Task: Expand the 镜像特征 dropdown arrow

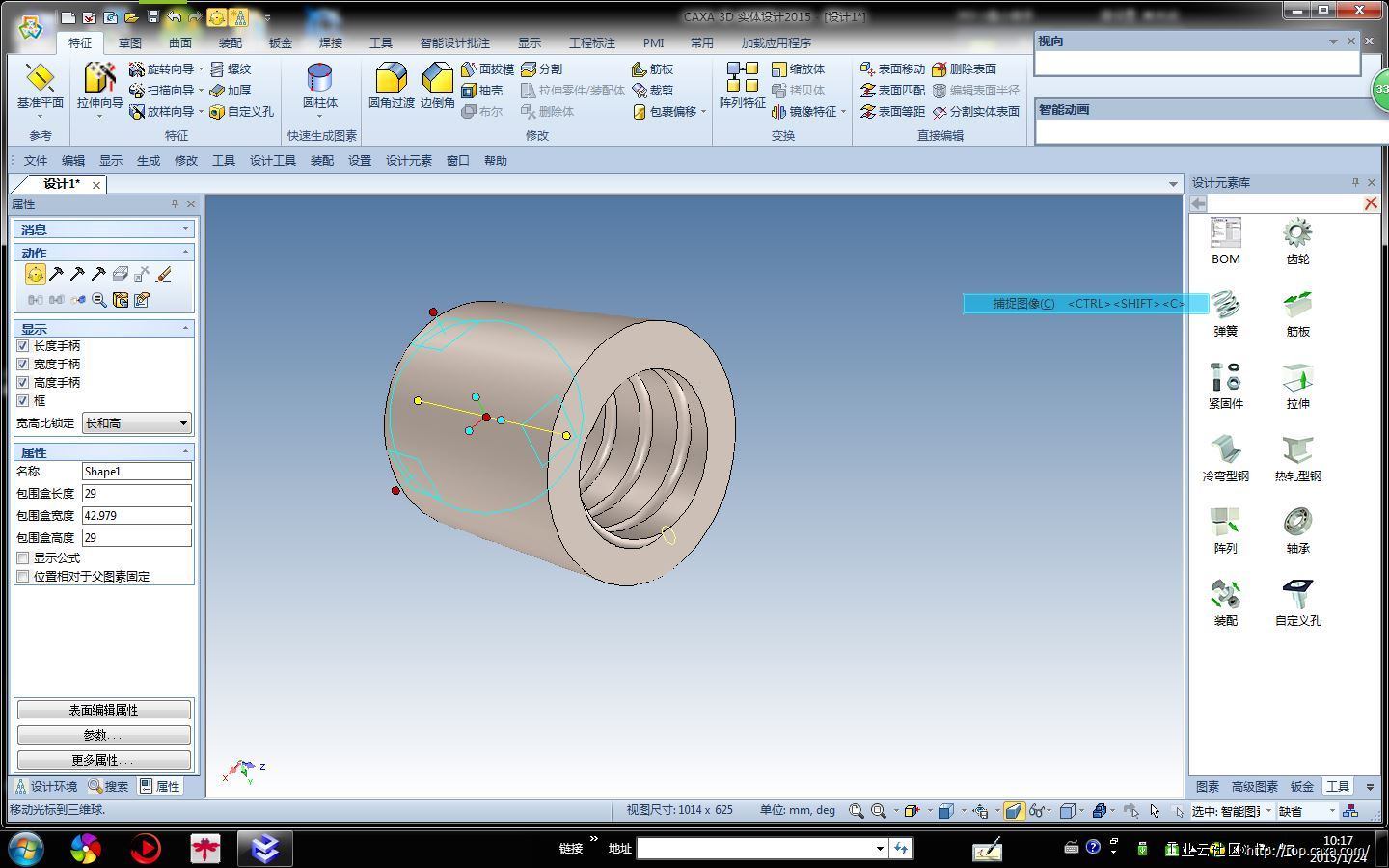Action: click(843, 112)
